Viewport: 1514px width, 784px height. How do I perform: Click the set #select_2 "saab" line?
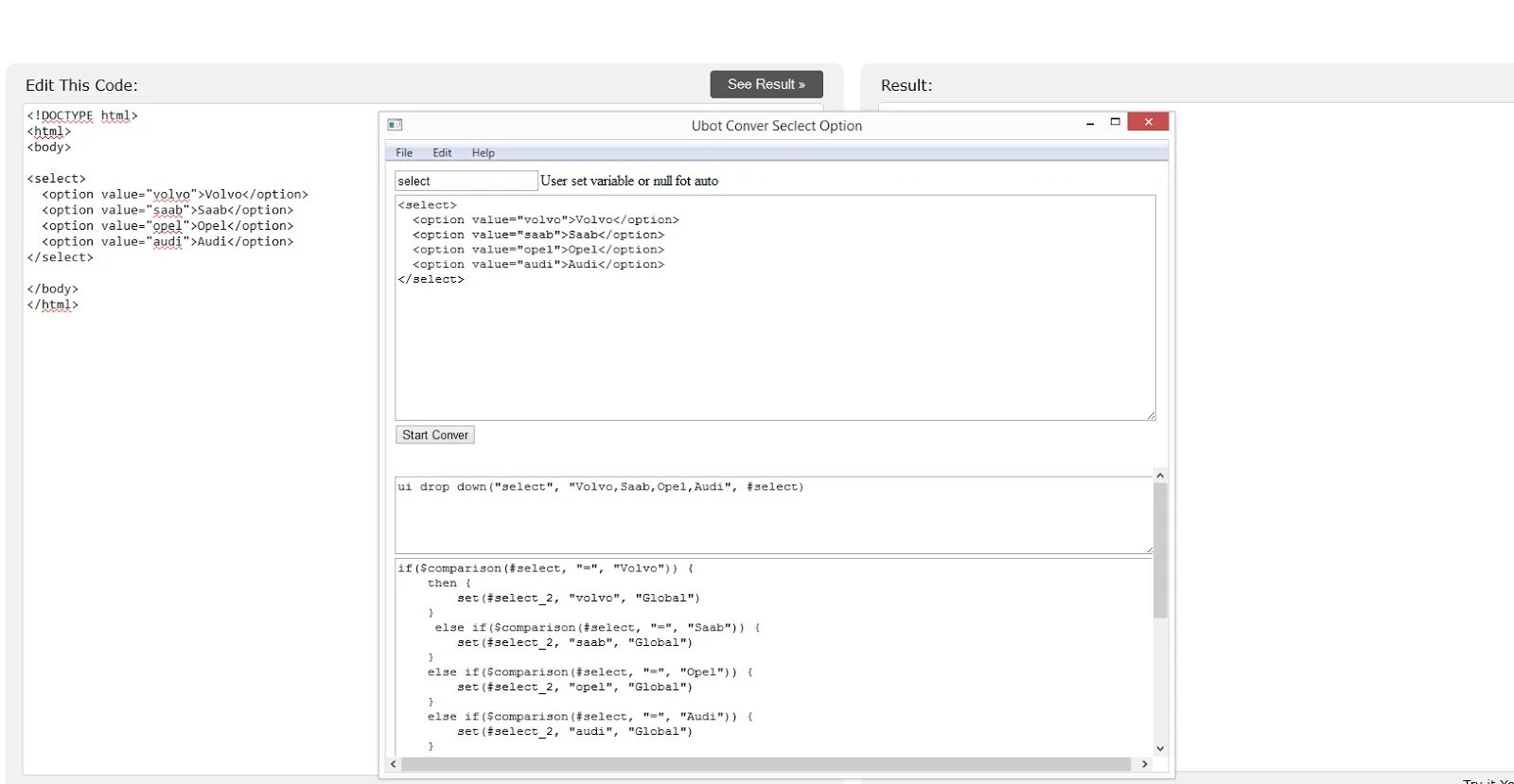click(x=574, y=643)
